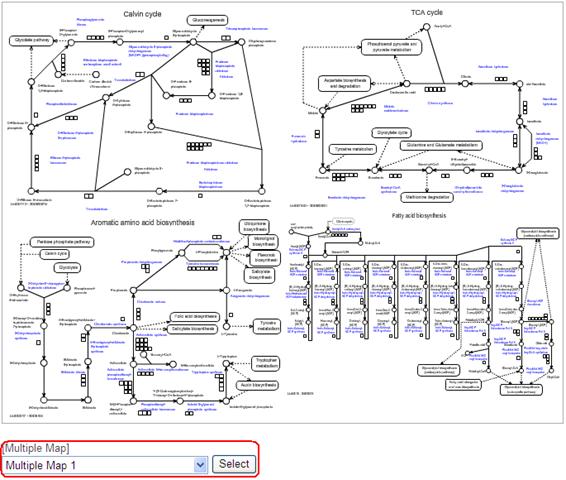
Task: Click Salicylate biosynthesis box under Flavonoid biosynthesis
Action: click(x=260, y=274)
